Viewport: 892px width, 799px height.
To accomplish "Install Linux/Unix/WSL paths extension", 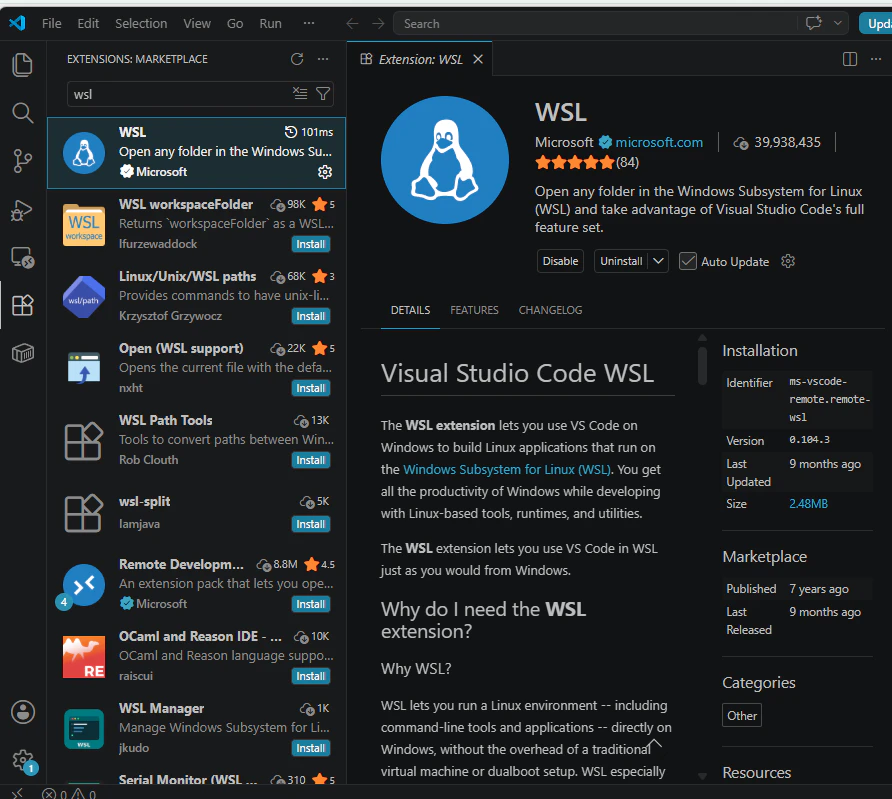I will [311, 316].
